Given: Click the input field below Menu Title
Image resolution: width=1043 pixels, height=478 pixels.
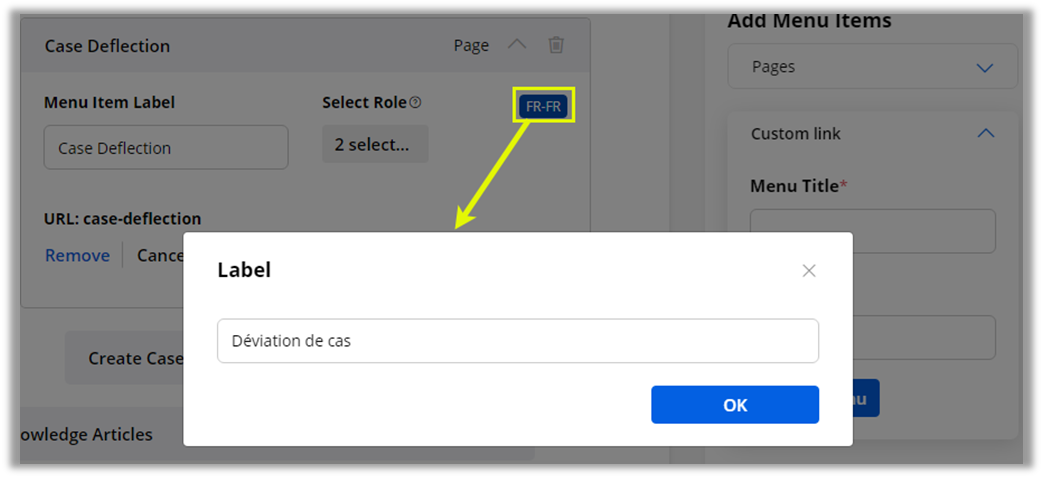Looking at the screenshot, I should tap(924, 338).
